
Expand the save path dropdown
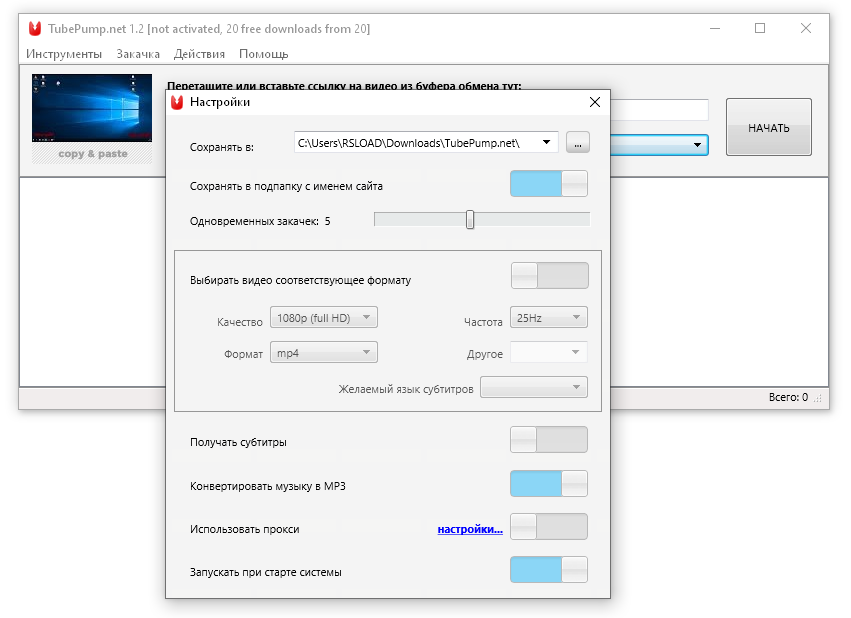546,142
